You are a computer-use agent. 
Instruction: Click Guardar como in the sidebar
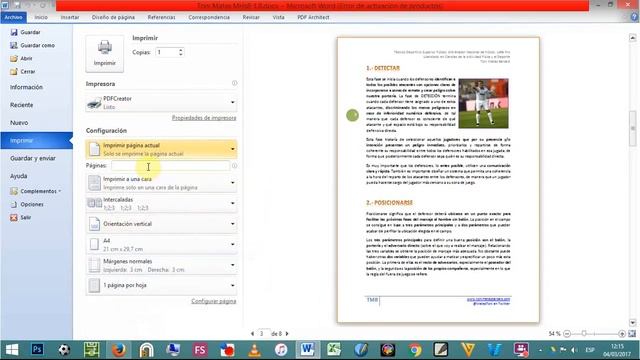click(x=32, y=45)
